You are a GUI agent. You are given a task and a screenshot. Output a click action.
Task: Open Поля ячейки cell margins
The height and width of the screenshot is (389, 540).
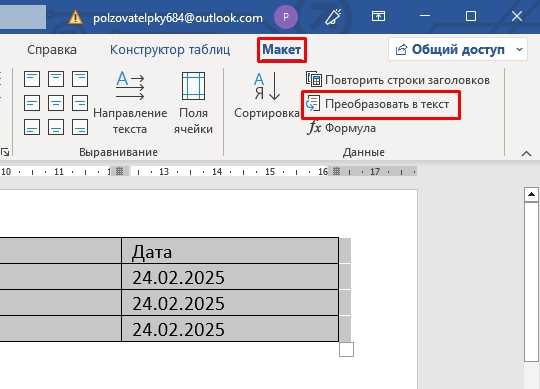(193, 103)
